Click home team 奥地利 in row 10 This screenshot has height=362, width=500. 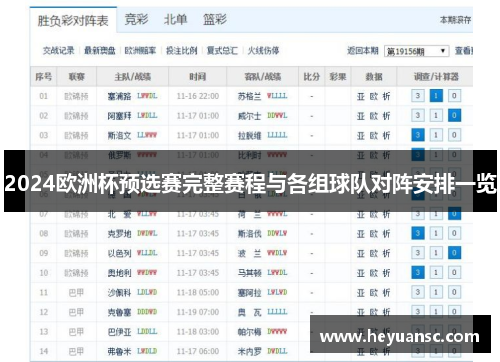tap(119, 273)
